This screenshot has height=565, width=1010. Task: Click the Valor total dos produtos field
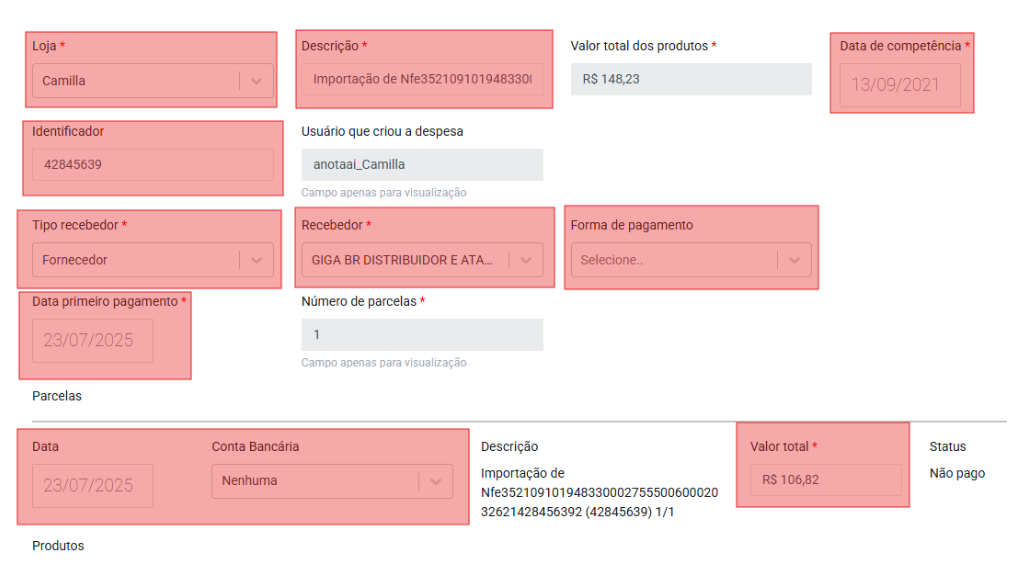coord(690,79)
